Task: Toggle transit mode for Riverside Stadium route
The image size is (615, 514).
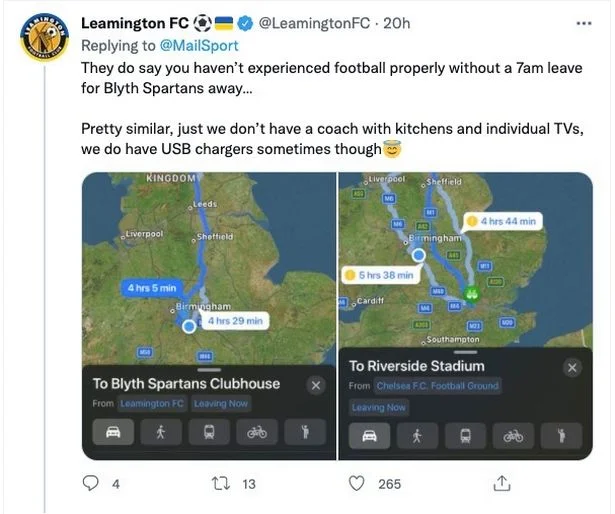Action: 465,436
